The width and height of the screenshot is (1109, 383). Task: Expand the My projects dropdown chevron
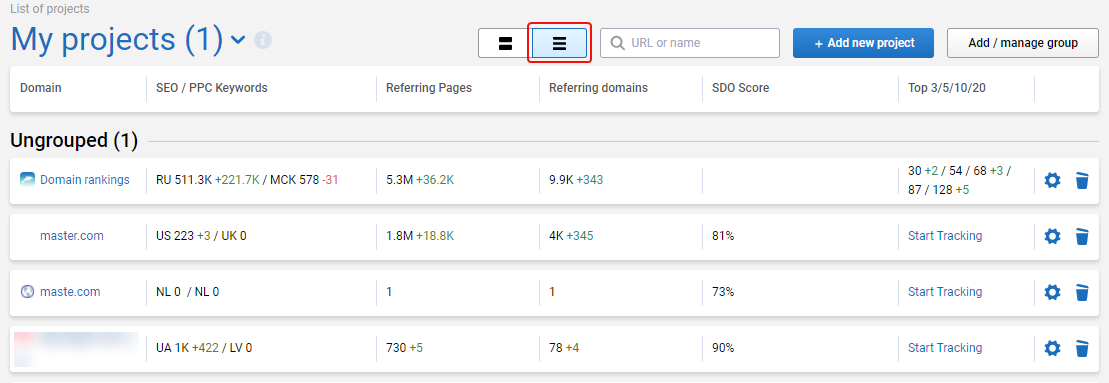238,40
